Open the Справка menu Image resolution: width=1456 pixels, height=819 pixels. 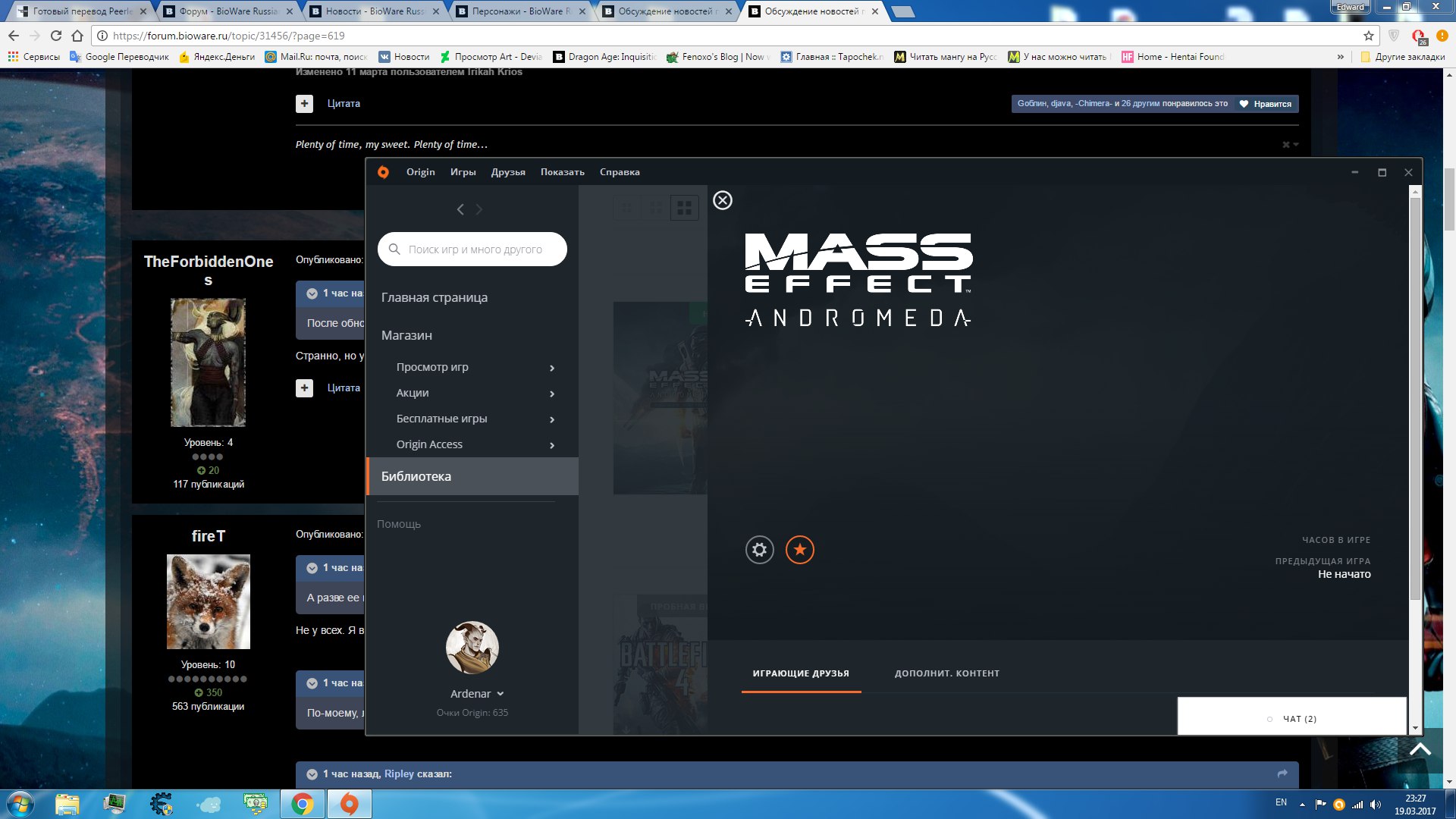[x=620, y=172]
